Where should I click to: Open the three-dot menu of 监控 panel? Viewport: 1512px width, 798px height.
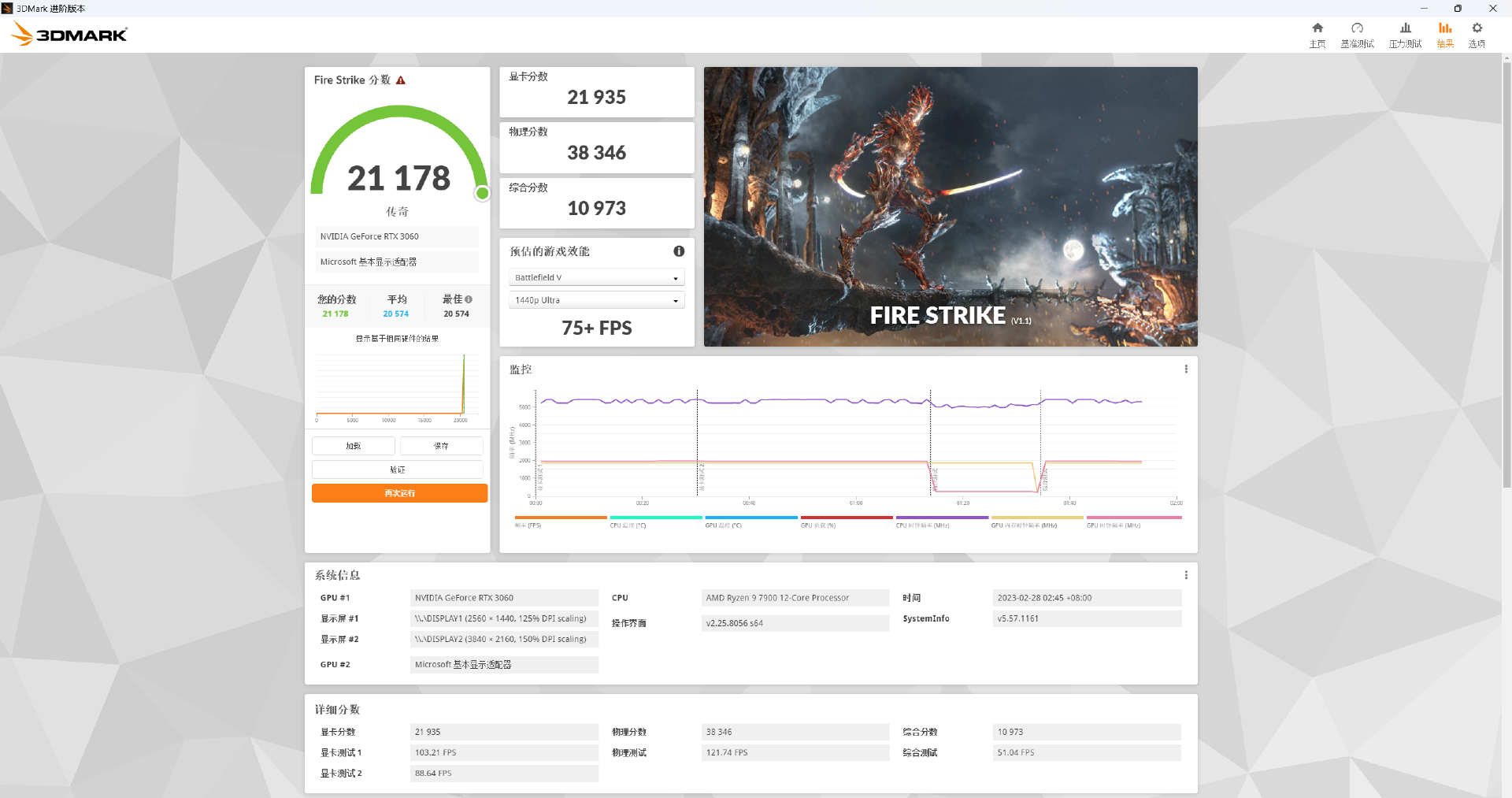pyautogui.click(x=1186, y=369)
